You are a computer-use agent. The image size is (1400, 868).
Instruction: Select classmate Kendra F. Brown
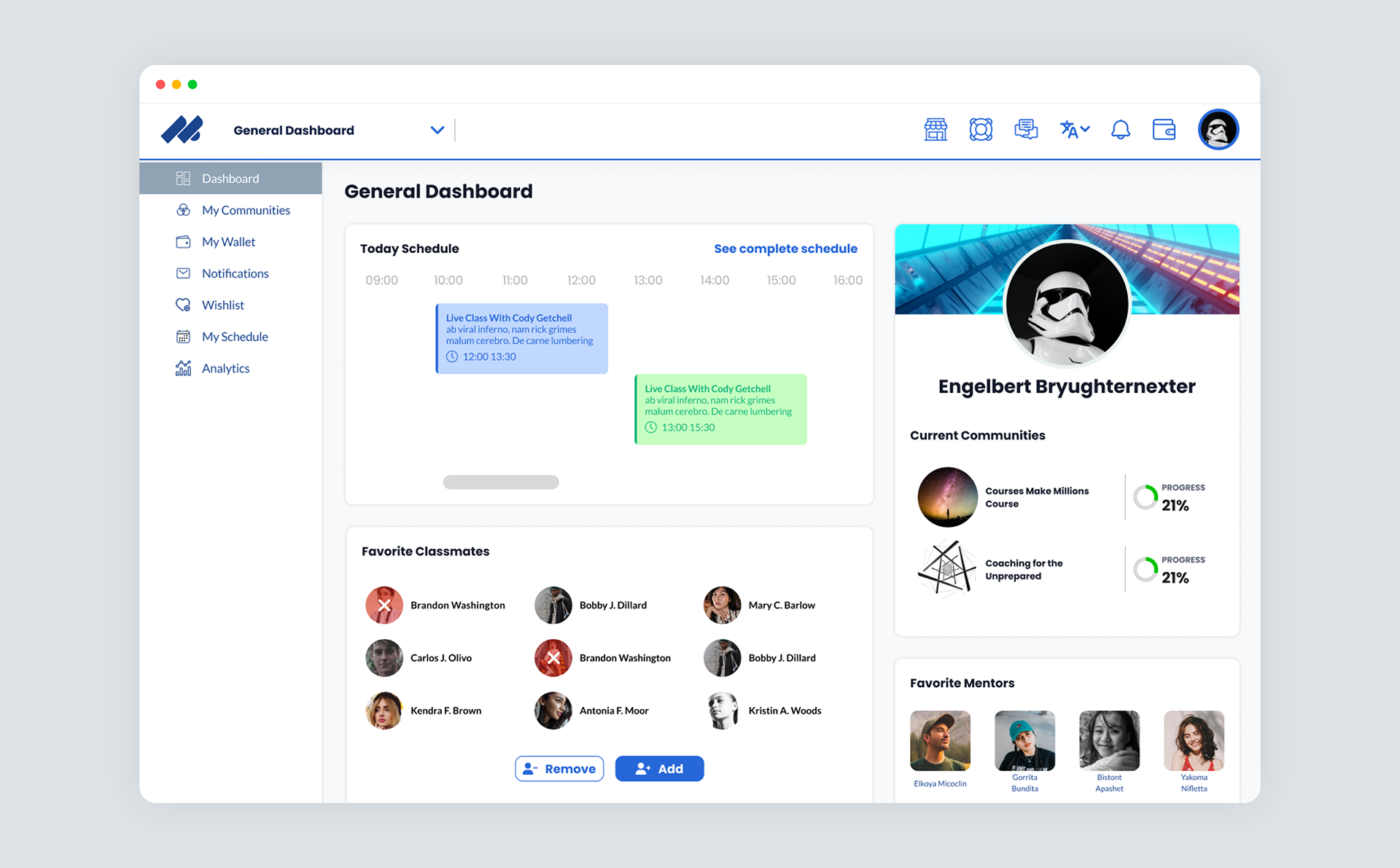pos(424,711)
